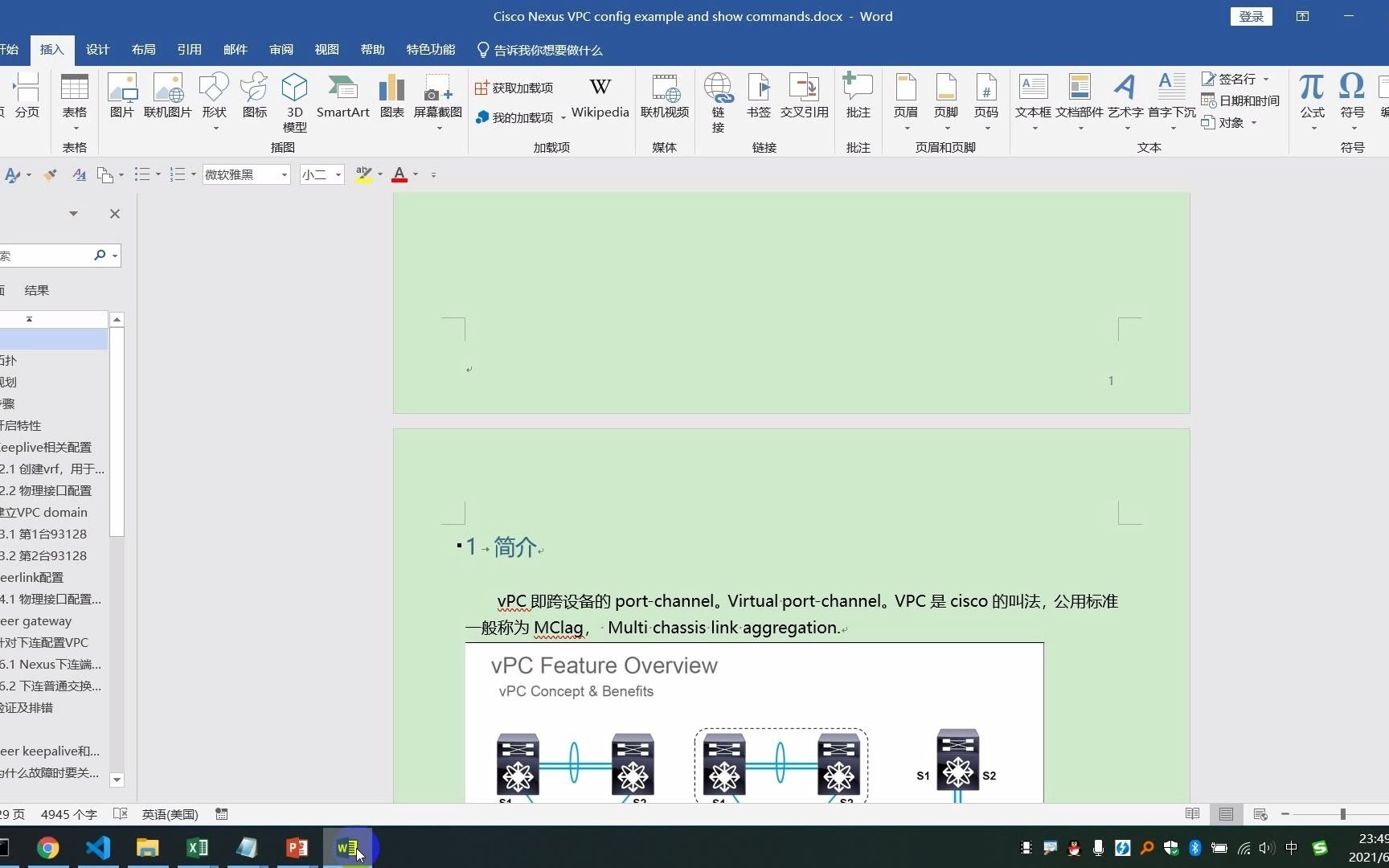Insert 日期和时间
This screenshot has width=1389, height=868.
(x=1240, y=100)
